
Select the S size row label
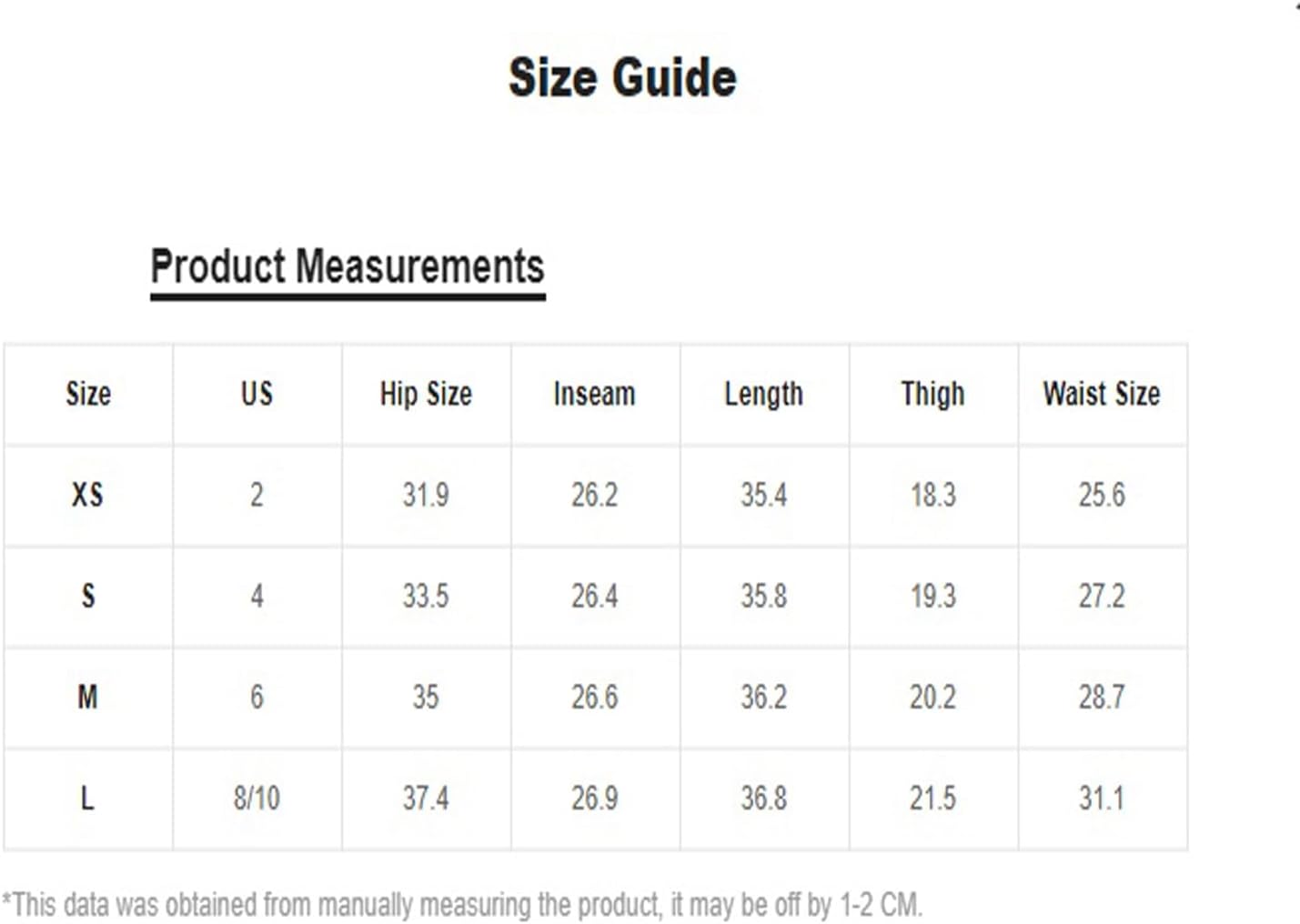tap(87, 596)
